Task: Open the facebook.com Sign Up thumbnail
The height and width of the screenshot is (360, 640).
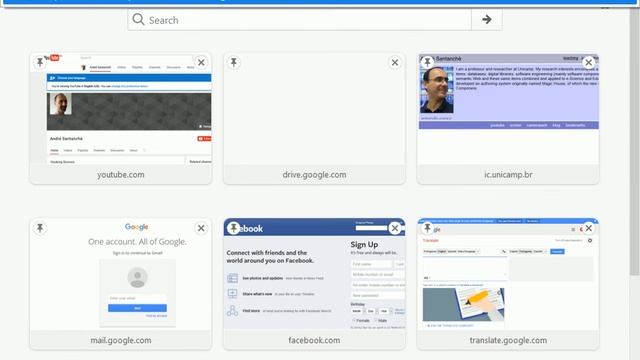Action: click(314, 274)
